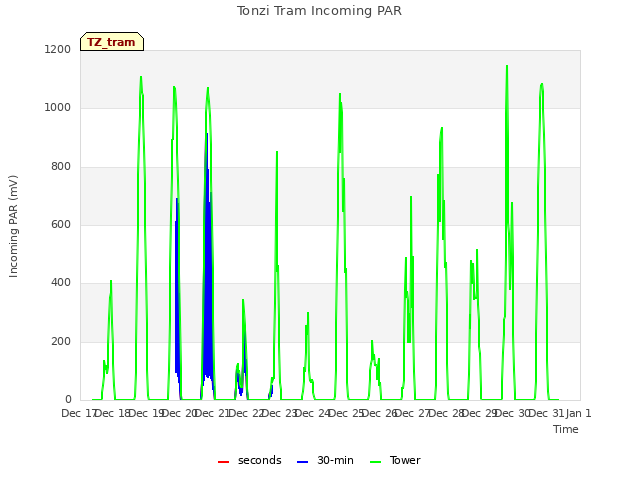This screenshot has width=640, height=480.
Task: Click the chart title Tonzi Tram Incoming PAR
Action: click(x=319, y=11)
